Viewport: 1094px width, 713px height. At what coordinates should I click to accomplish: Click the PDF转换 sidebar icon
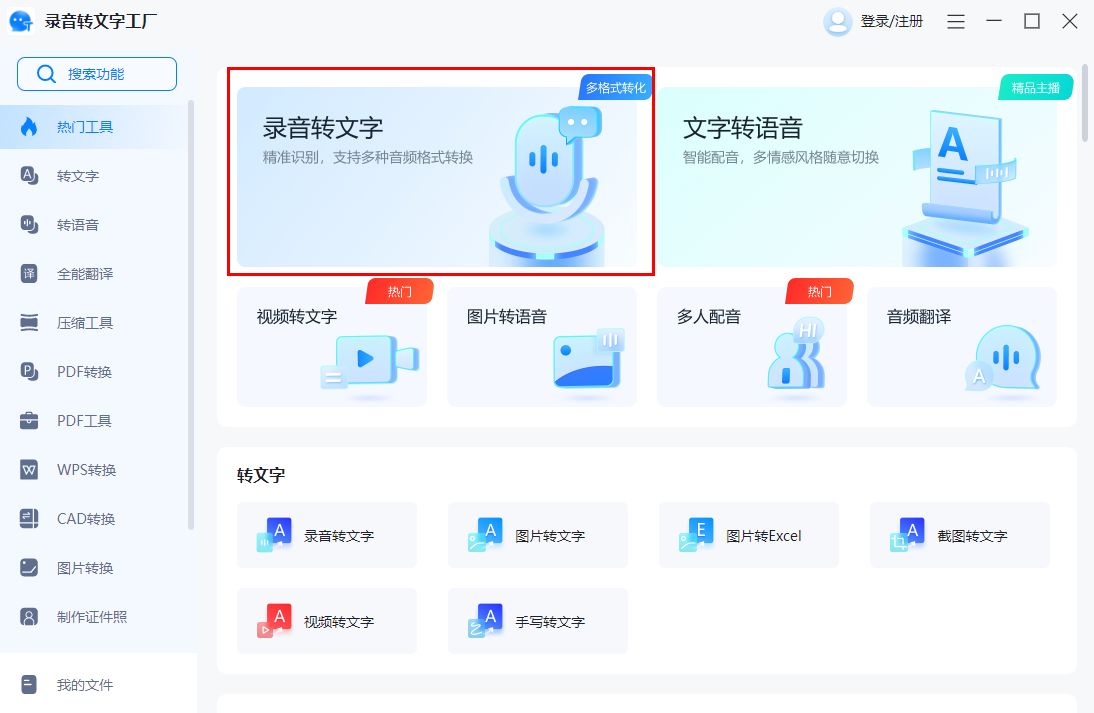(x=29, y=371)
